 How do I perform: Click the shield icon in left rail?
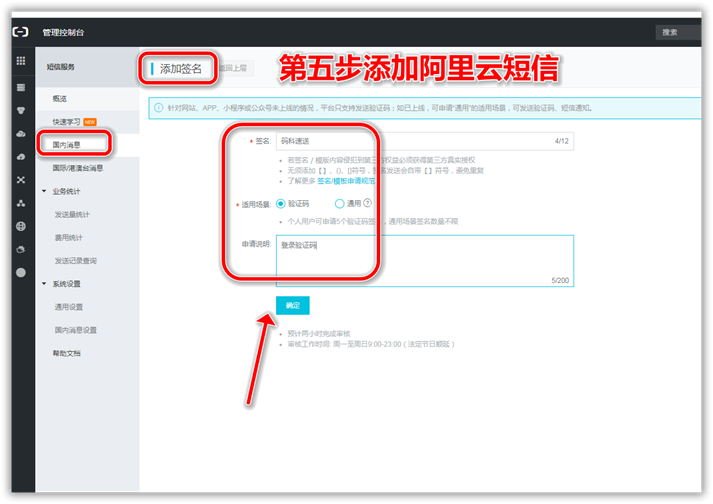click(x=21, y=111)
